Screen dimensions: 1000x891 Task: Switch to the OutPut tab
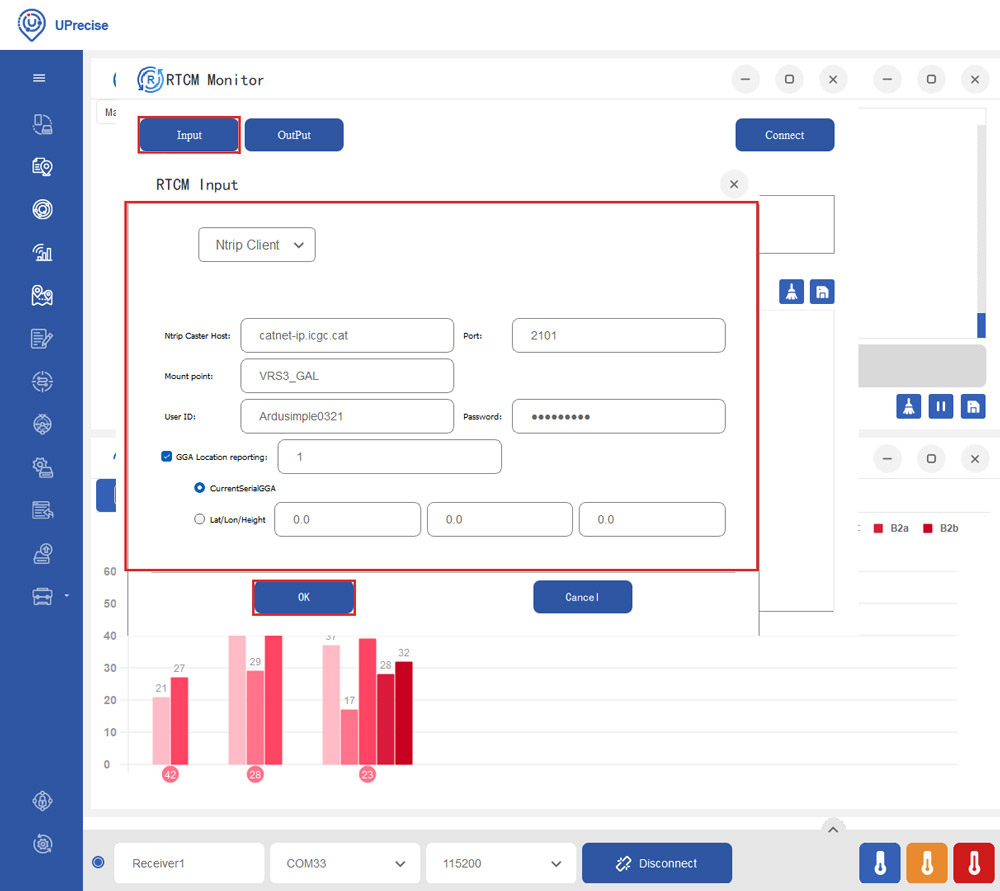click(294, 135)
